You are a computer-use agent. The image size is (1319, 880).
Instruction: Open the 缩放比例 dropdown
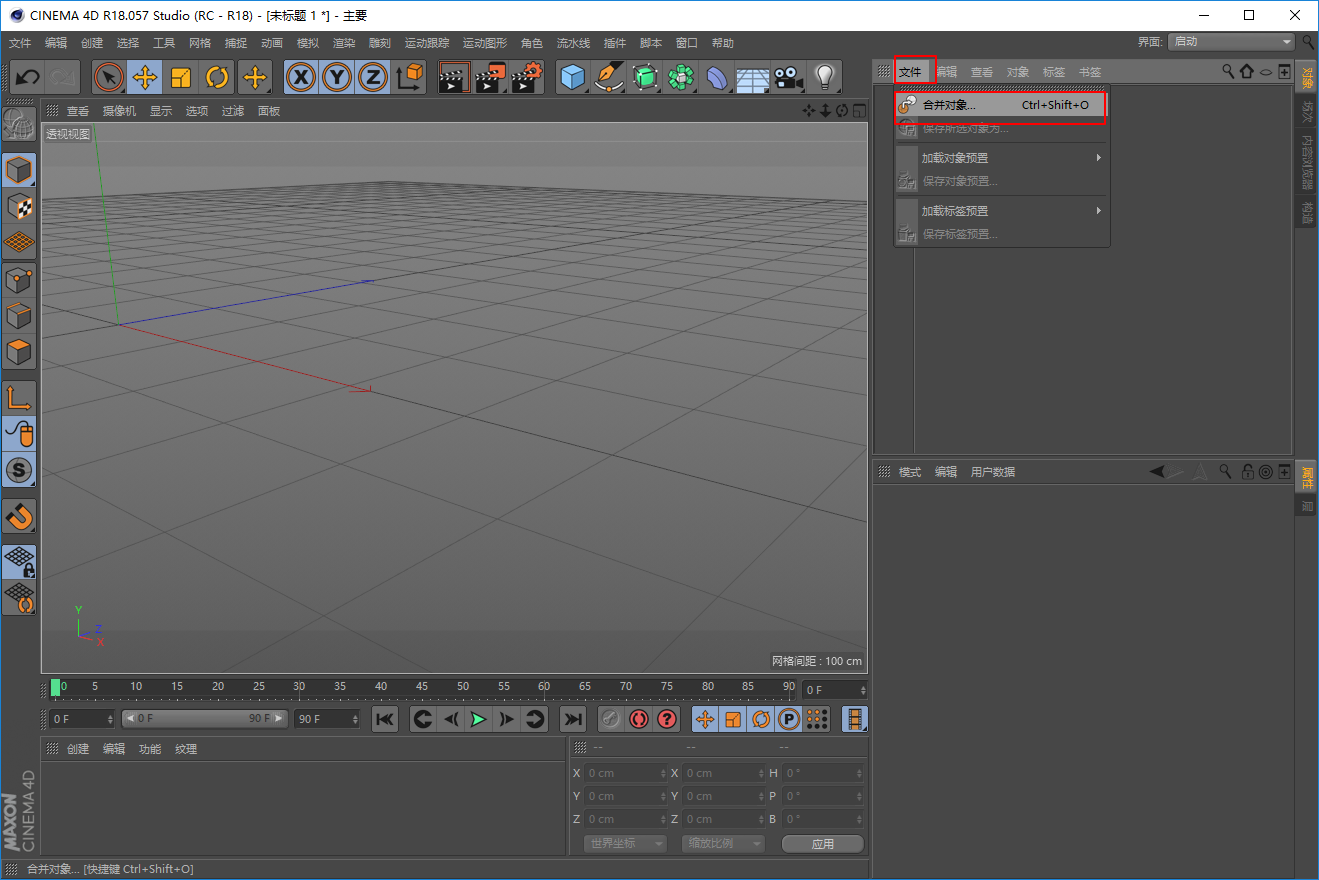[x=723, y=843]
